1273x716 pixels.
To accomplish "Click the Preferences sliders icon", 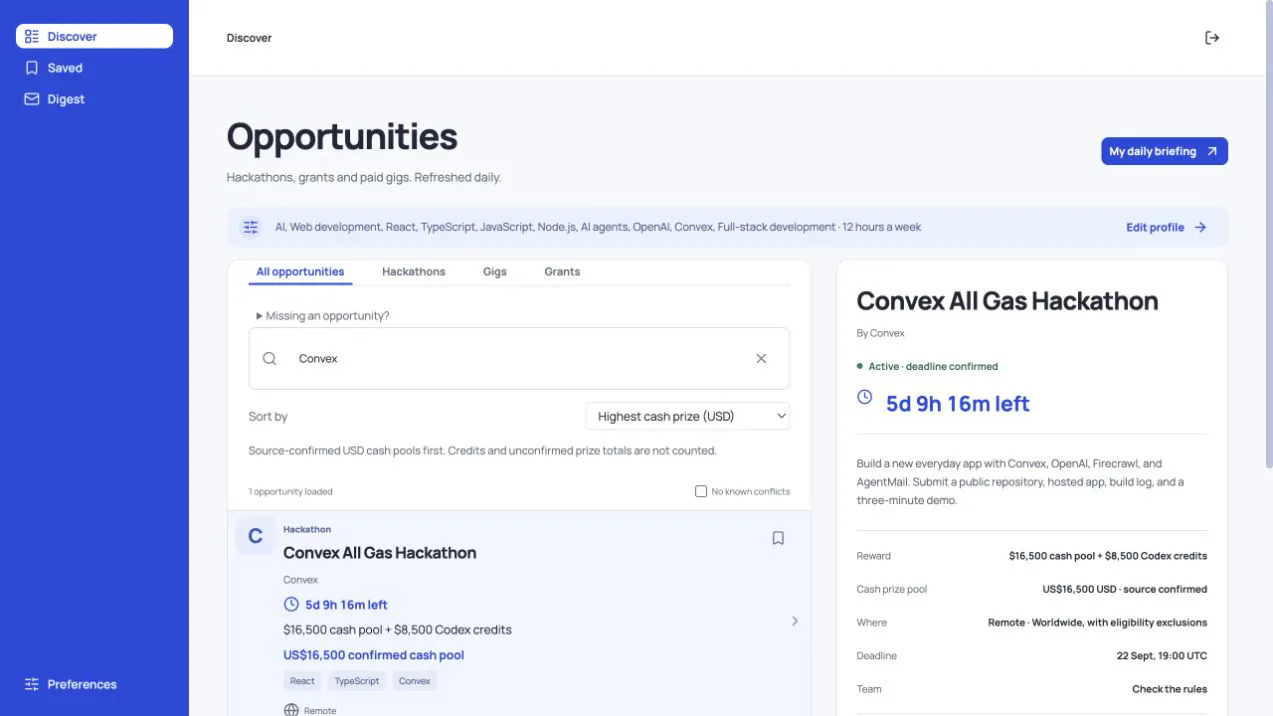I will pyautogui.click(x=32, y=684).
